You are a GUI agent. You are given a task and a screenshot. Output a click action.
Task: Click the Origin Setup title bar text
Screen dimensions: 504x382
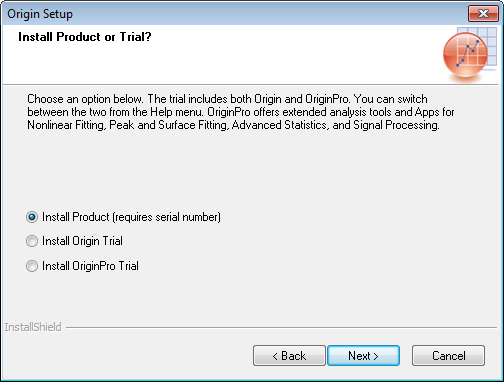pyautogui.click(x=40, y=14)
